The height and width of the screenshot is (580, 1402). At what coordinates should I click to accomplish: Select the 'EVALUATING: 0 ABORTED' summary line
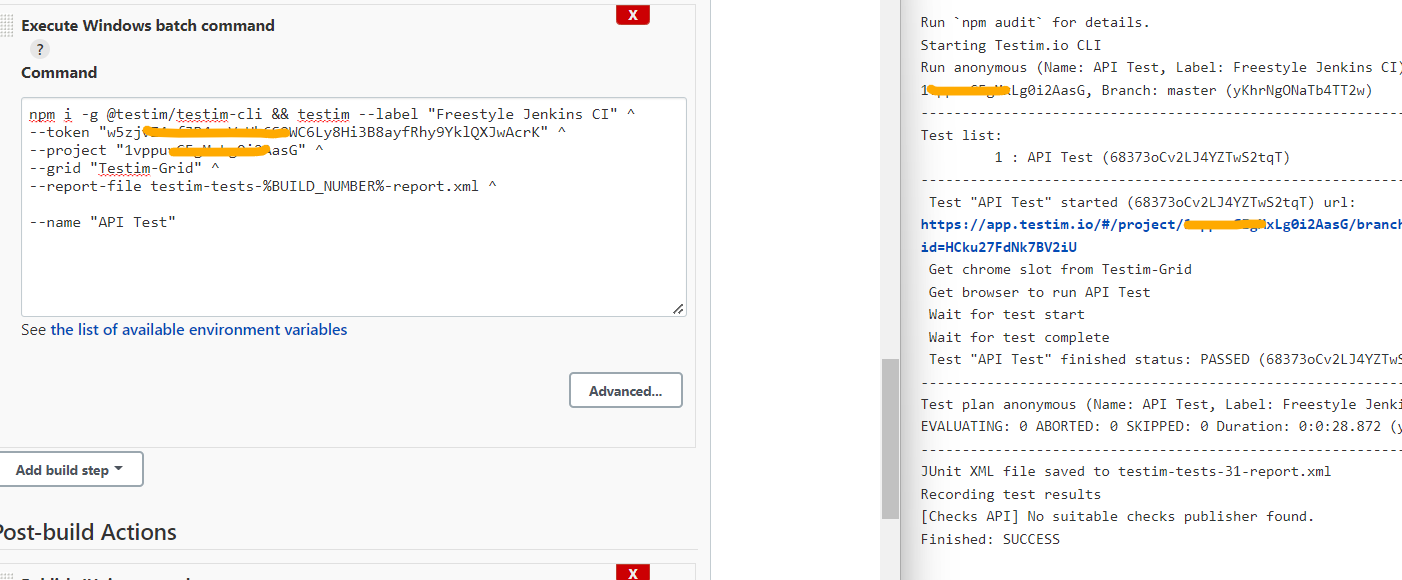1161,426
